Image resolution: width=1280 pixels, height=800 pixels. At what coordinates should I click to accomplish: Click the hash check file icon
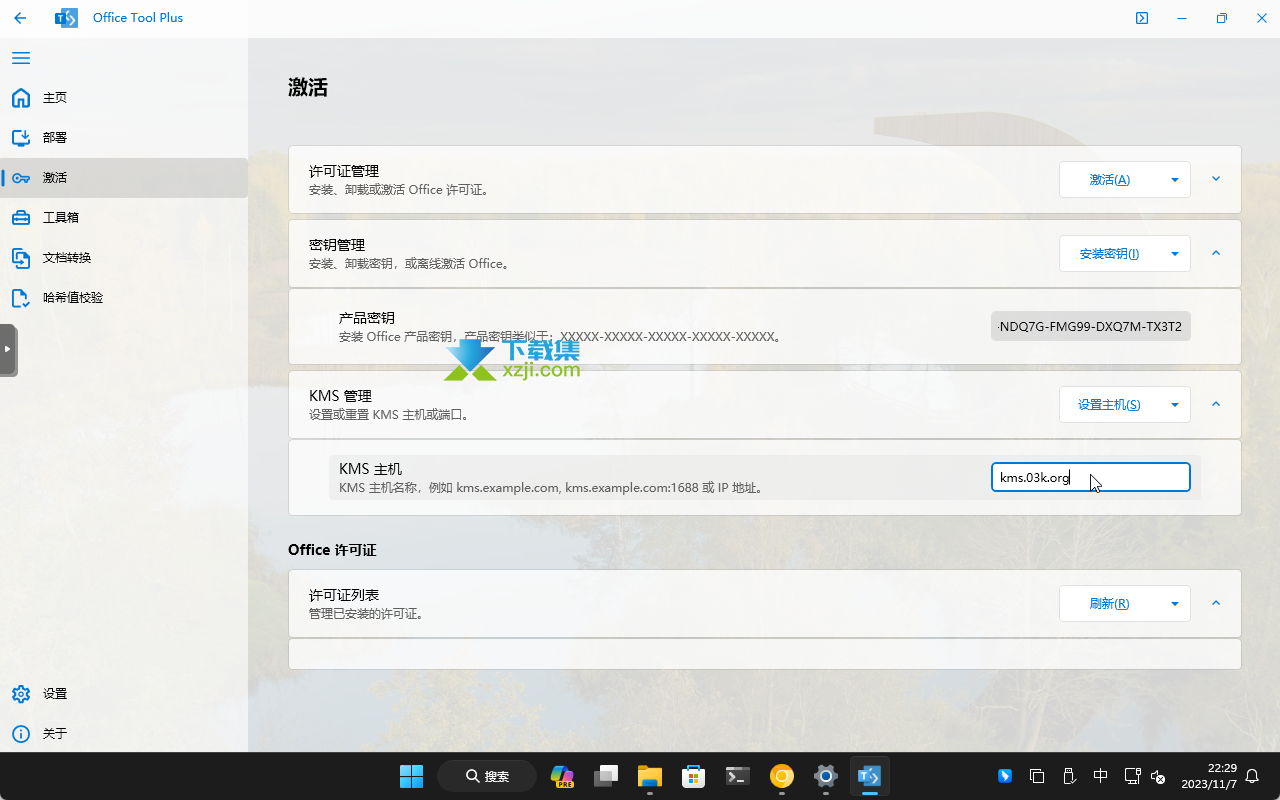21,298
